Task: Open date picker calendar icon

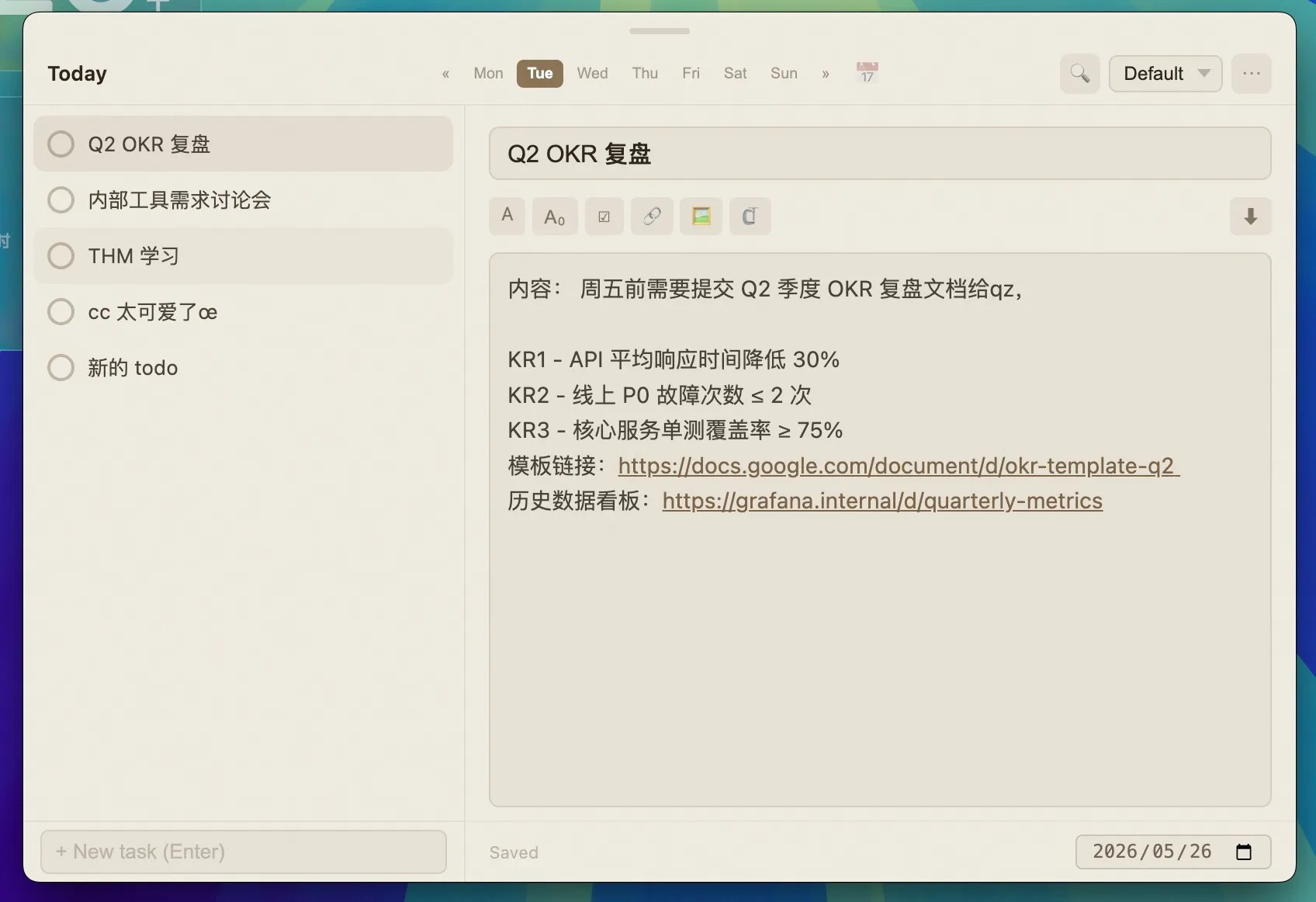Action: [1244, 852]
